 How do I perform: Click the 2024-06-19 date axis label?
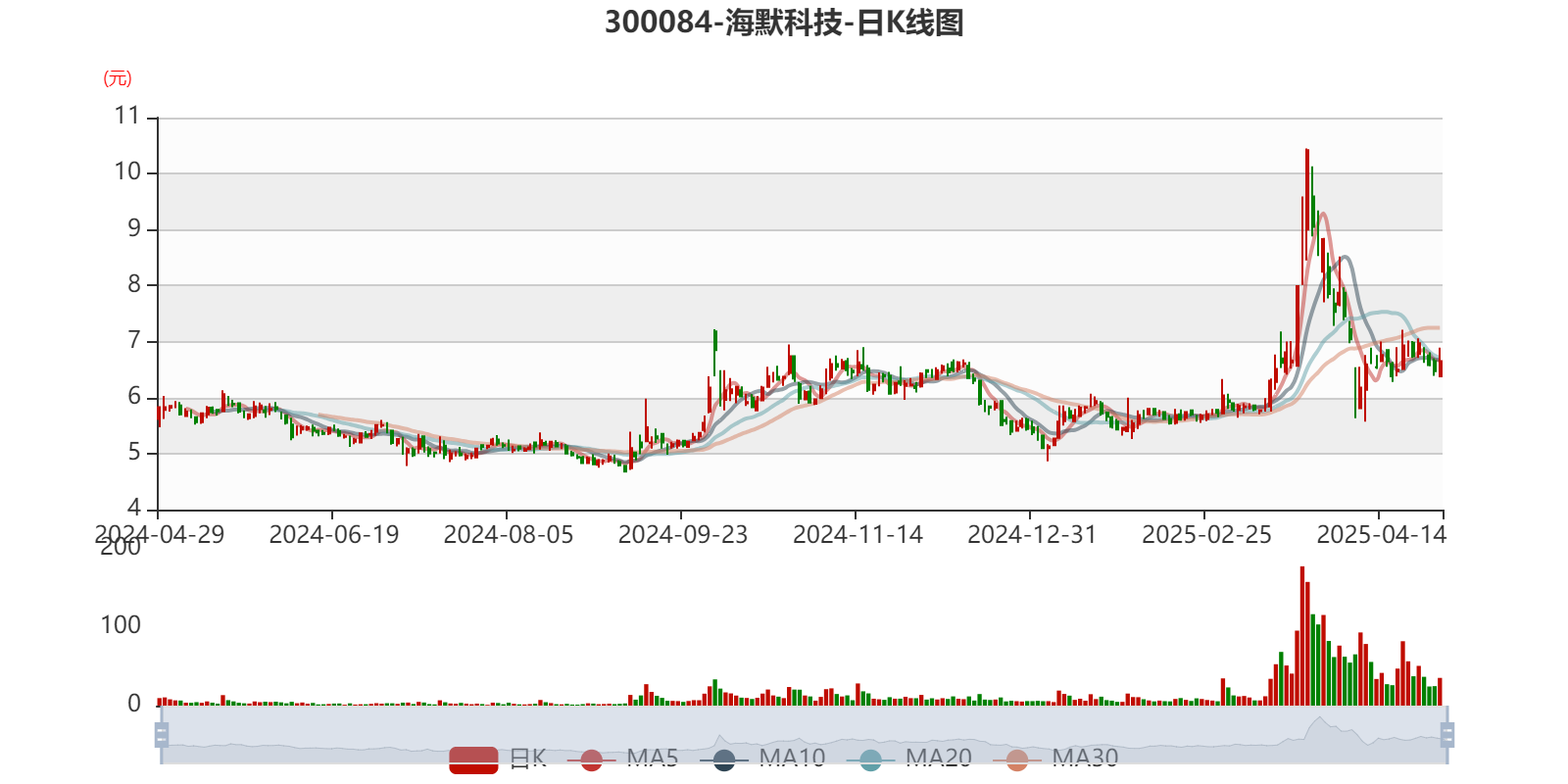pos(334,534)
